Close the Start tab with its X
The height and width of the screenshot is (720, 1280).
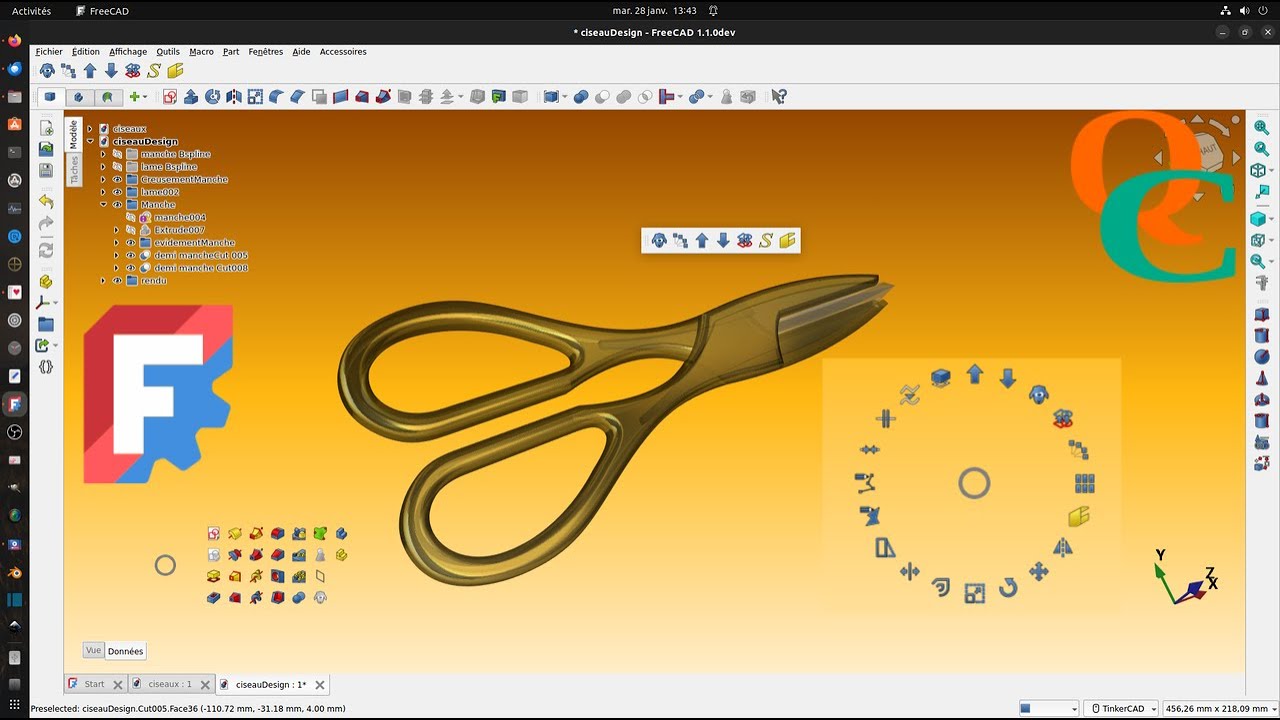tap(117, 685)
